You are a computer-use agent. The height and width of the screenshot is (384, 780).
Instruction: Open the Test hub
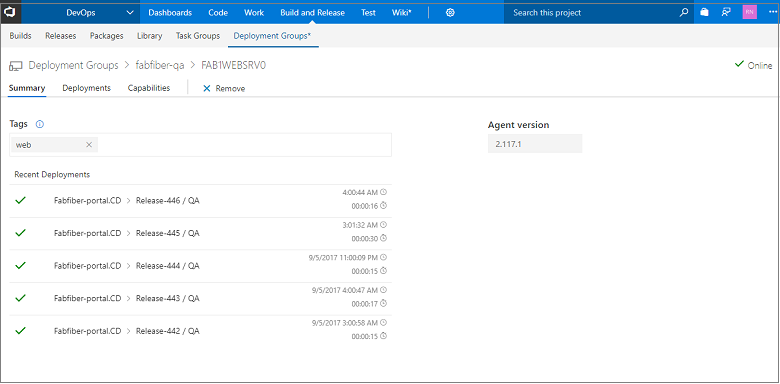coord(368,13)
